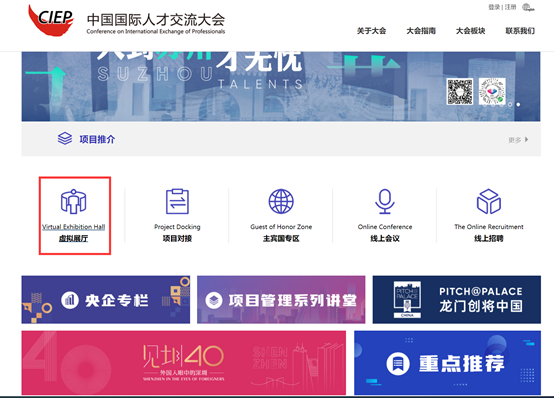Click the 中国国际人才交流大会 site title
This screenshot has height=398, width=554.
coord(156,20)
